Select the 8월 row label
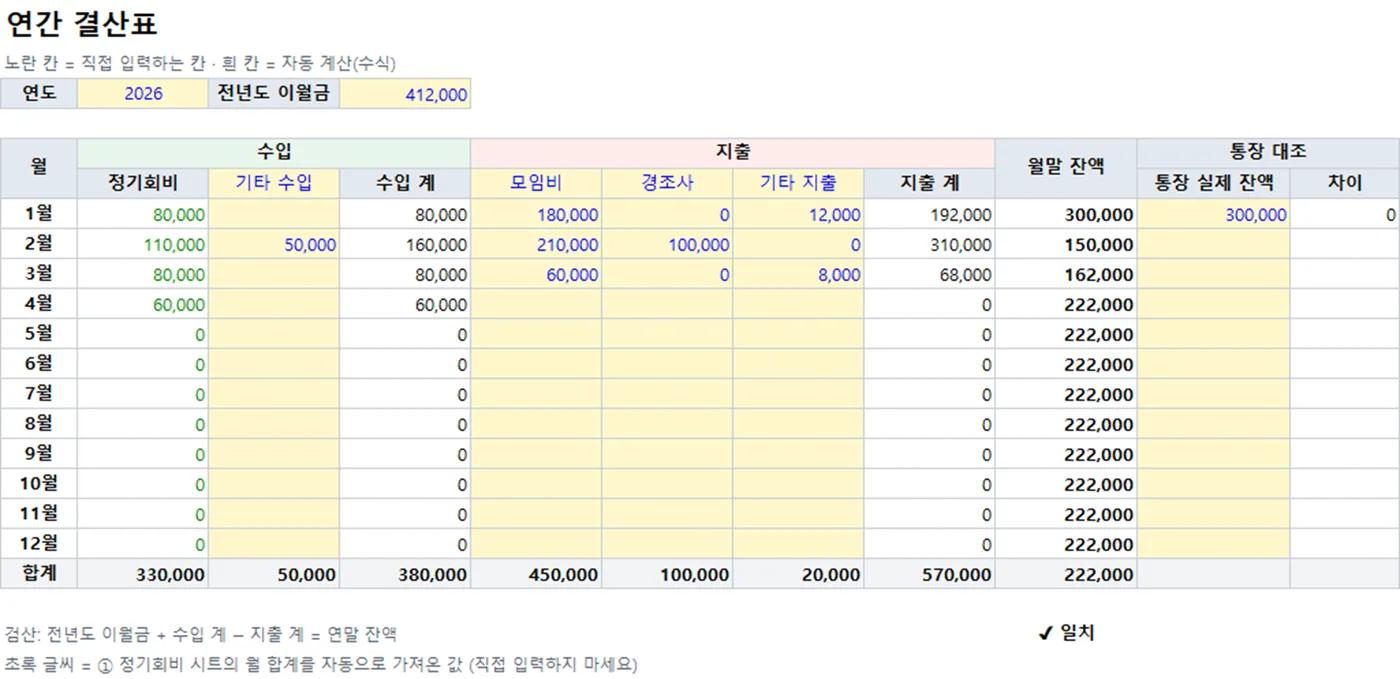This screenshot has height=679, width=1400. click(39, 424)
